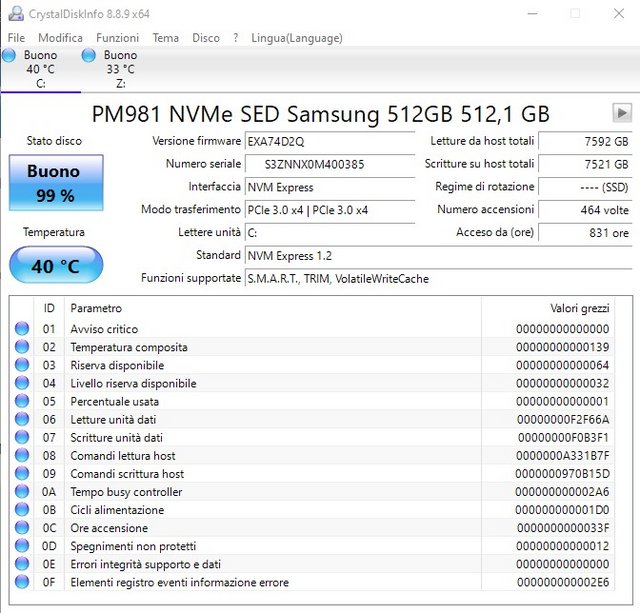
Task: Click the Parametro column header
Action: (273, 308)
